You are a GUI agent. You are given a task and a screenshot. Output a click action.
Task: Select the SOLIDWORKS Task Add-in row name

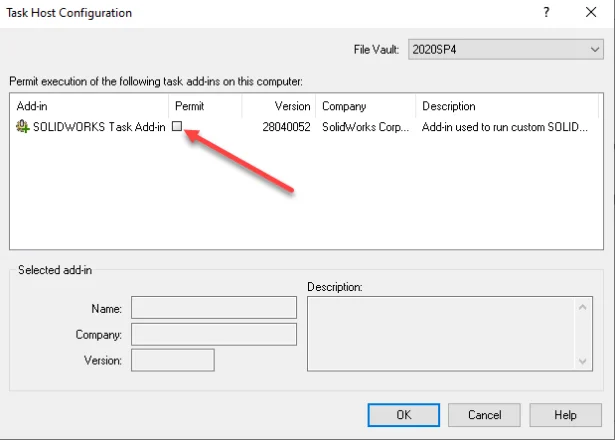tap(99, 127)
